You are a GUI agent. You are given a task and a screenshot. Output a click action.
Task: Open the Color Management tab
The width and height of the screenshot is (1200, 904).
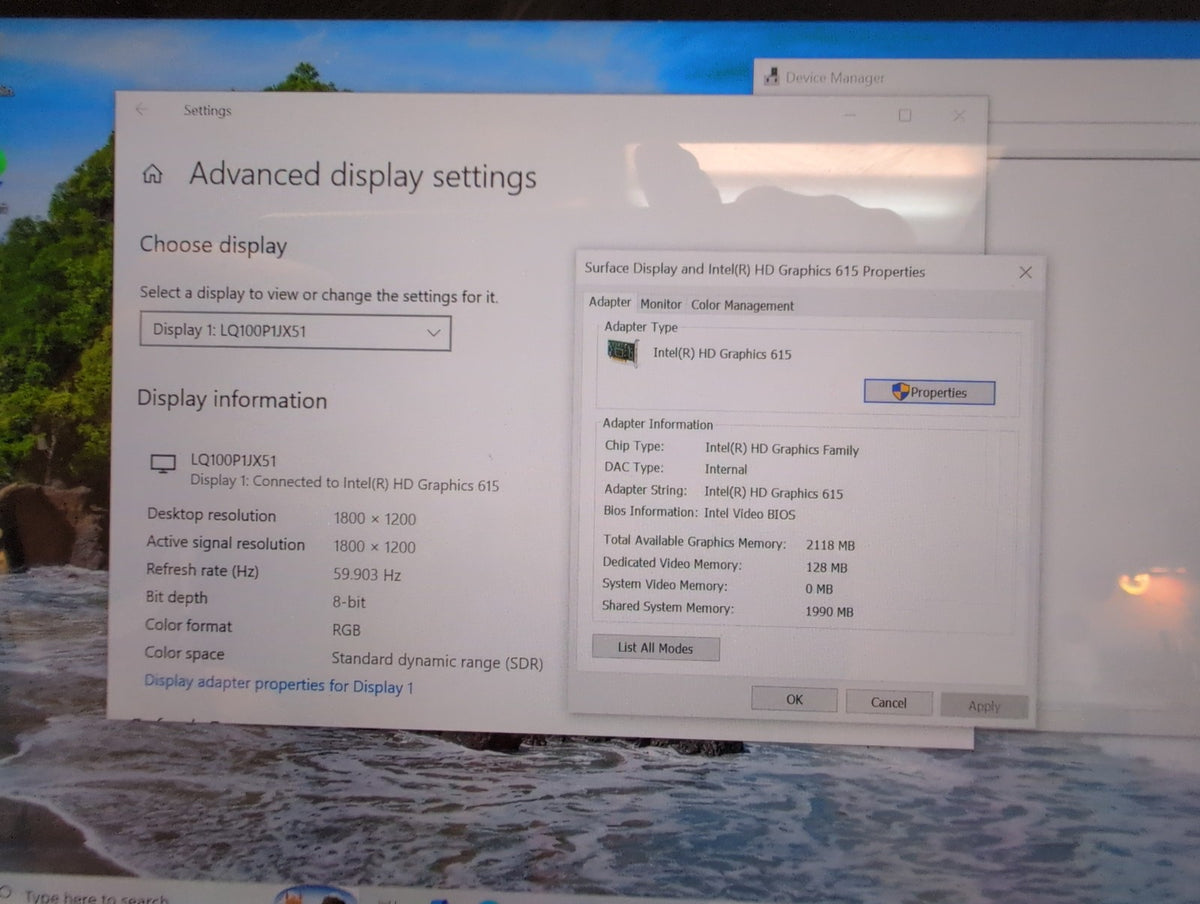pyautogui.click(x=742, y=306)
